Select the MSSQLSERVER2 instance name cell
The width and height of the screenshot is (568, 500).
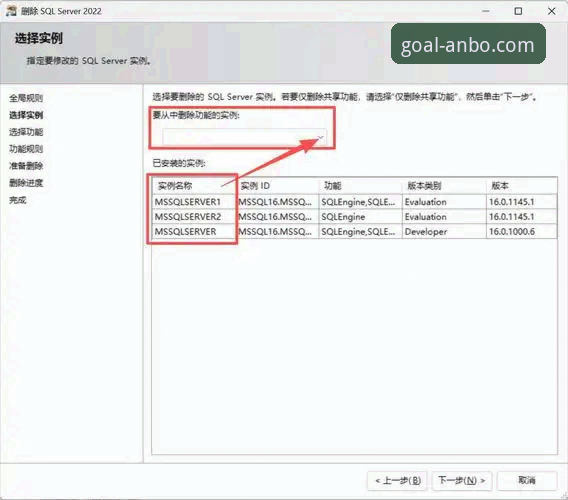(194, 217)
